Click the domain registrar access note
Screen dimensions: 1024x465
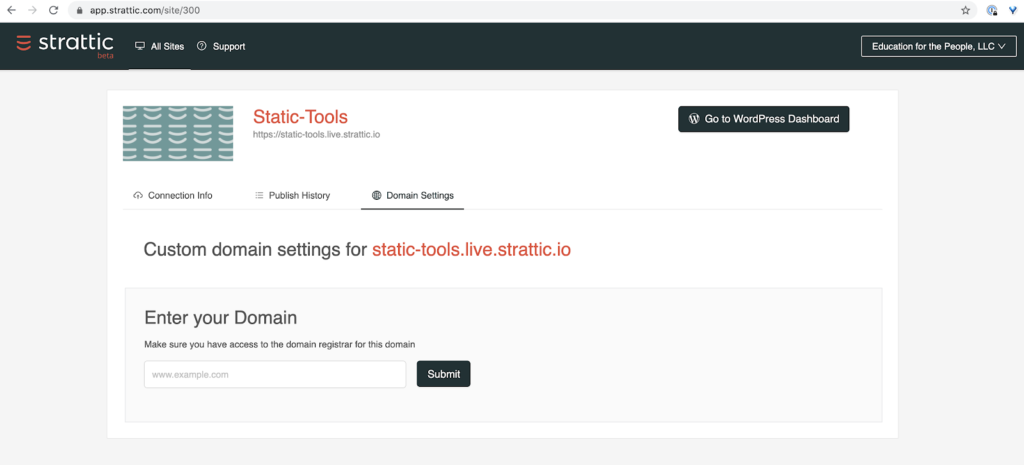[280, 344]
